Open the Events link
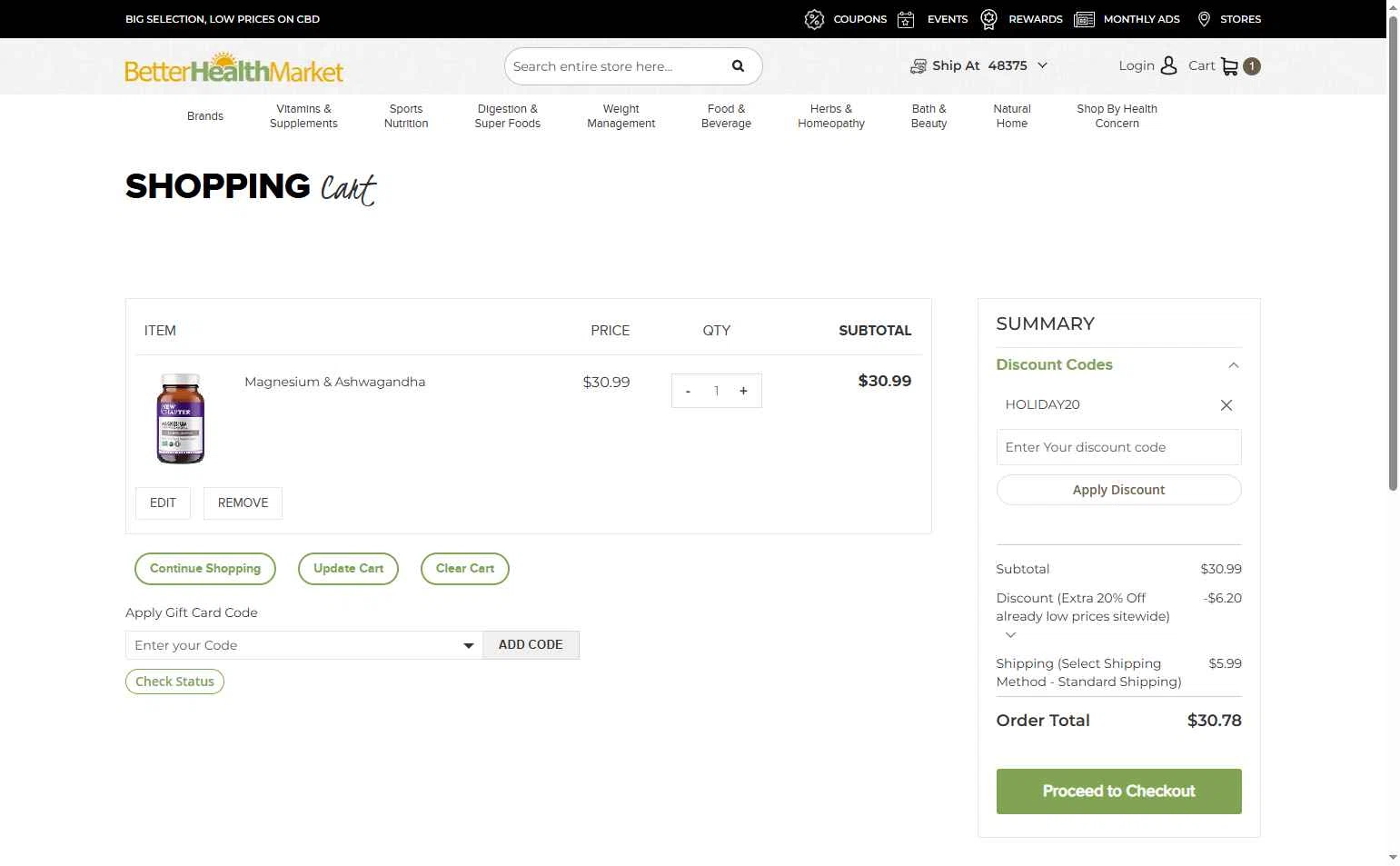 (948, 19)
